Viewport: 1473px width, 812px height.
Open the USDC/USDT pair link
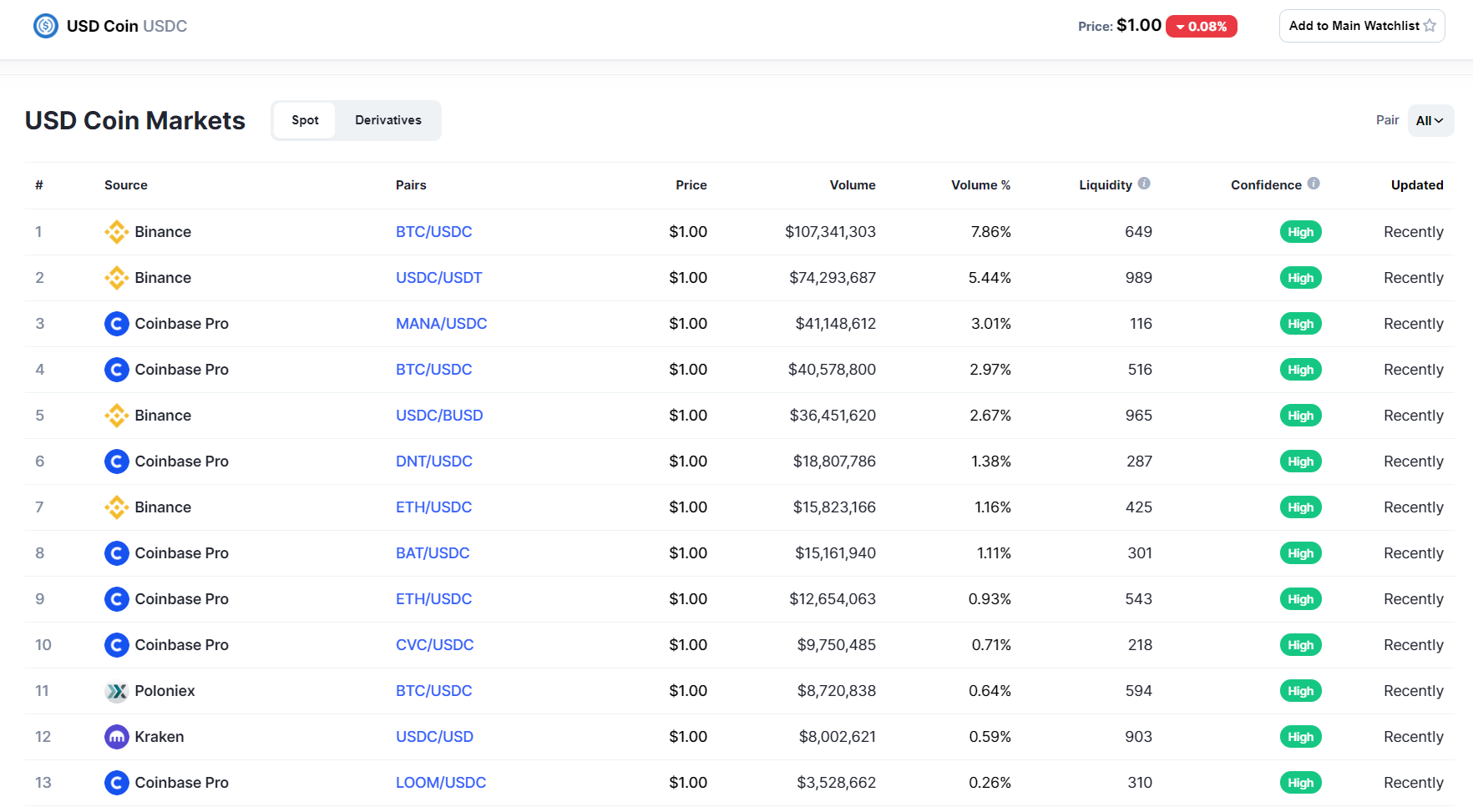[x=439, y=278]
